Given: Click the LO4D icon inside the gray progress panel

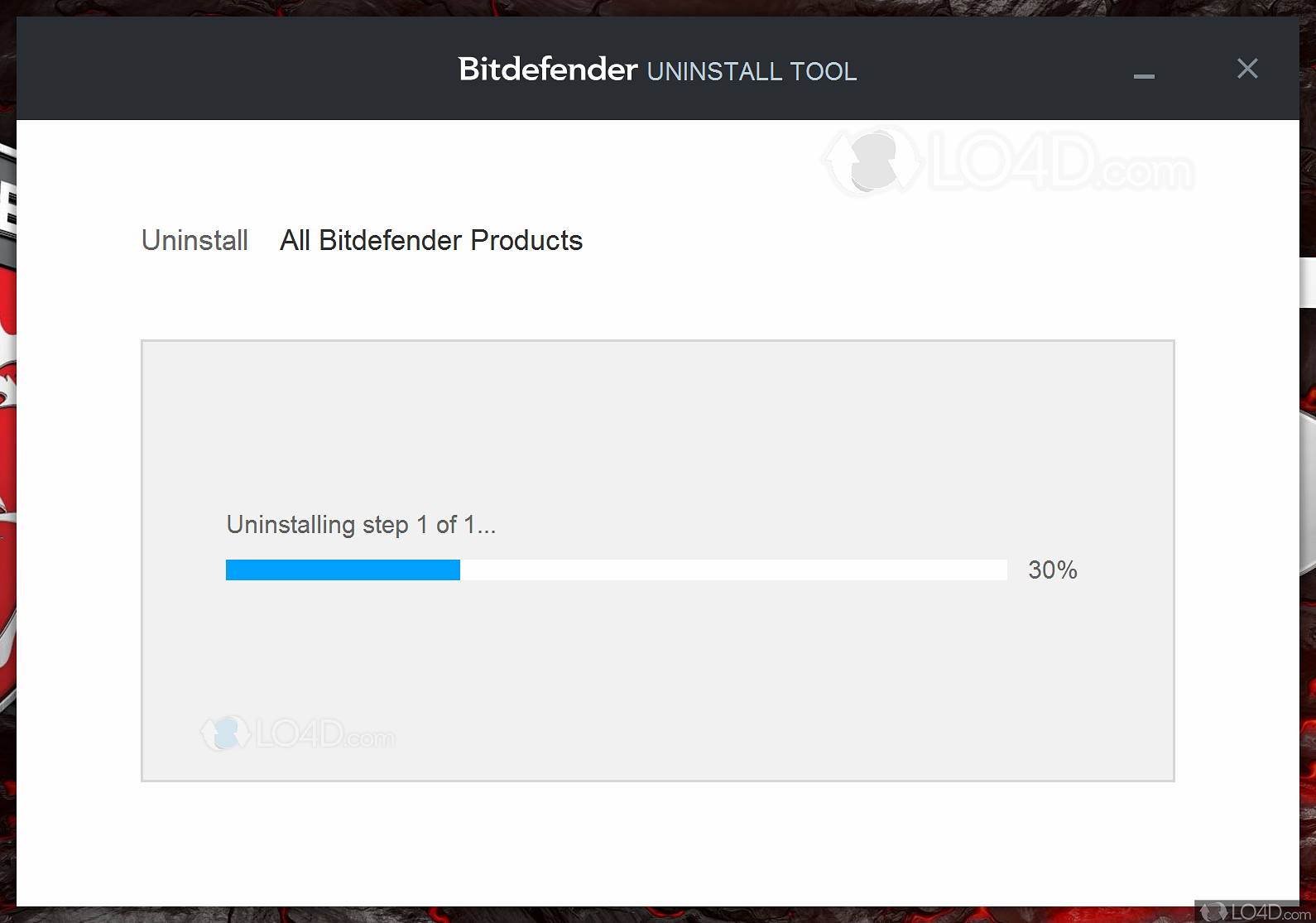Looking at the screenshot, I should coord(225,733).
